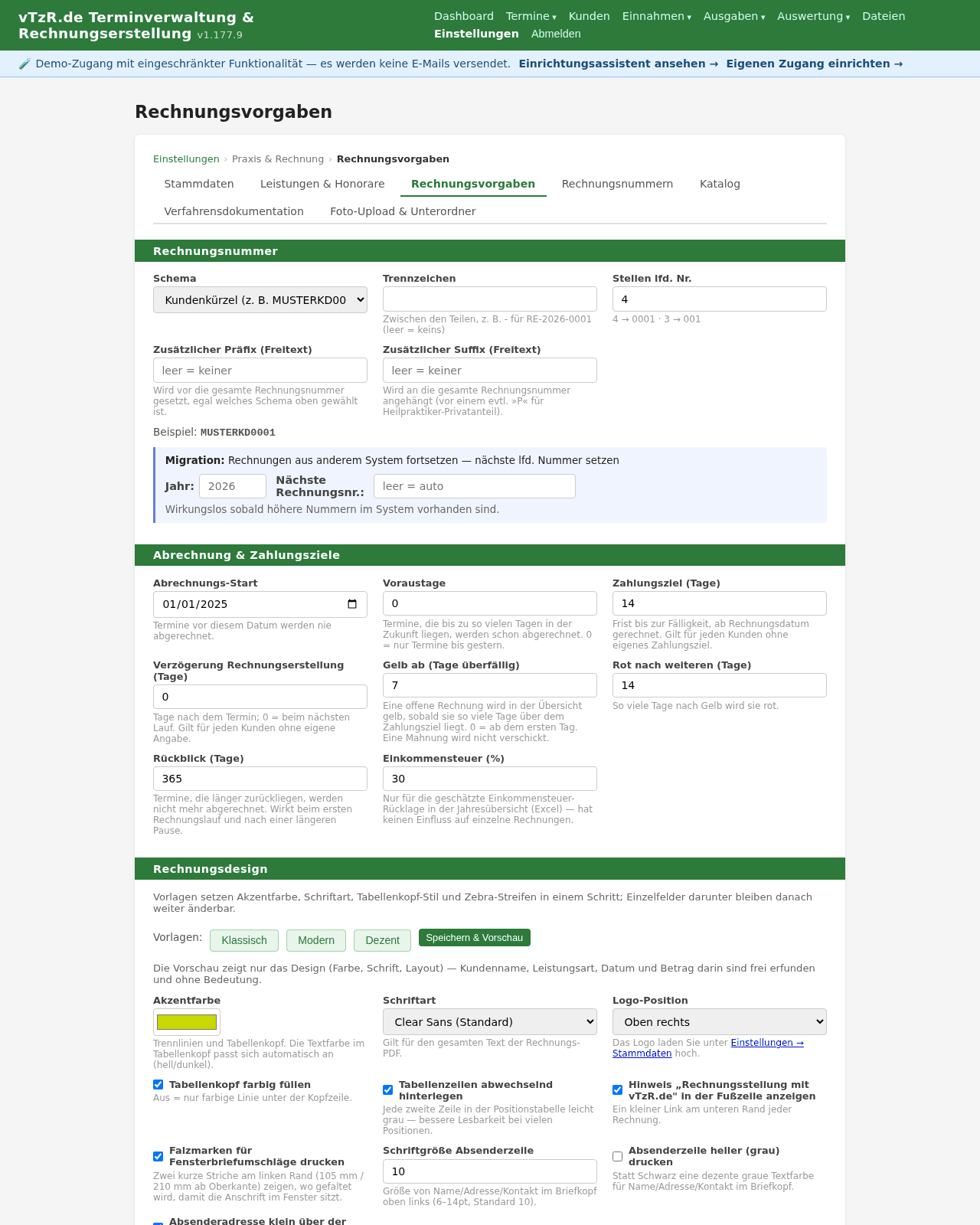The width and height of the screenshot is (980, 1225).
Task: Open the Schriftart dropdown
Action: 490,1021
